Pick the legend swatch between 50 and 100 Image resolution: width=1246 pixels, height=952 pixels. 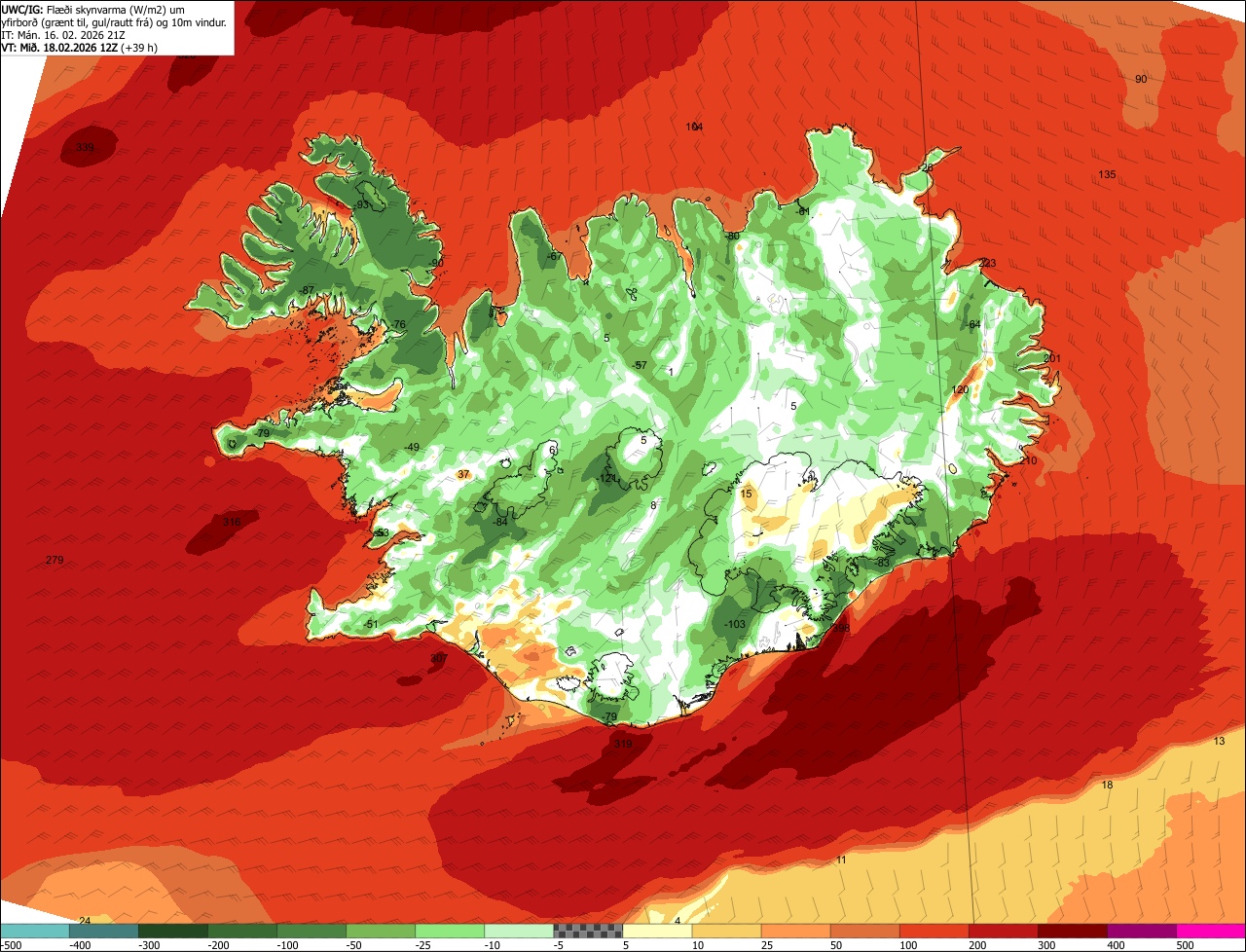865,931
